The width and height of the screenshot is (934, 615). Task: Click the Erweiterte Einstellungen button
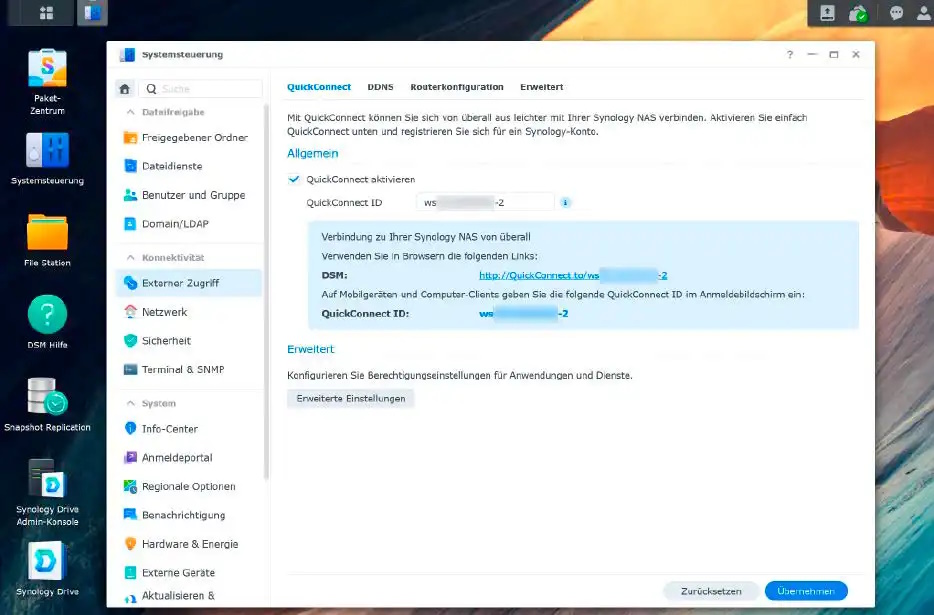(350, 398)
